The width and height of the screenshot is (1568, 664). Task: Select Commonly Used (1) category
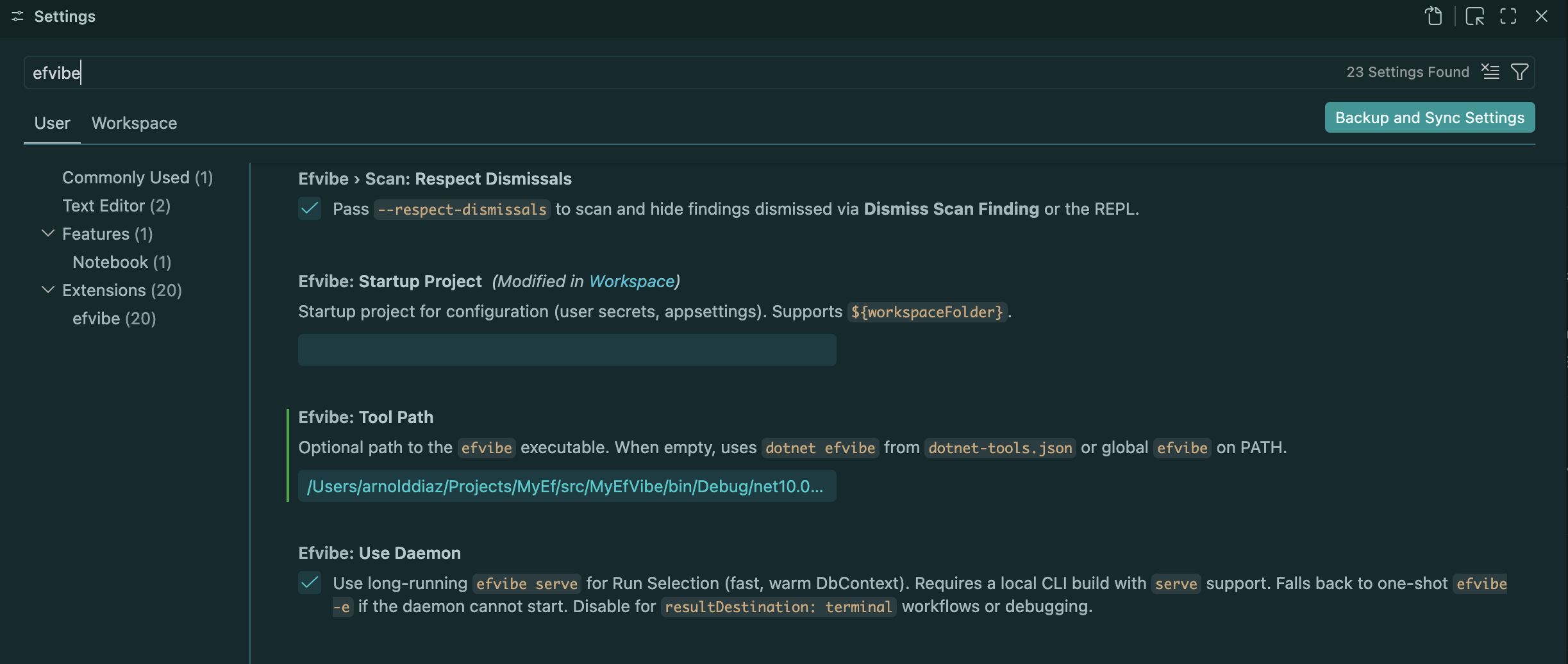click(137, 178)
